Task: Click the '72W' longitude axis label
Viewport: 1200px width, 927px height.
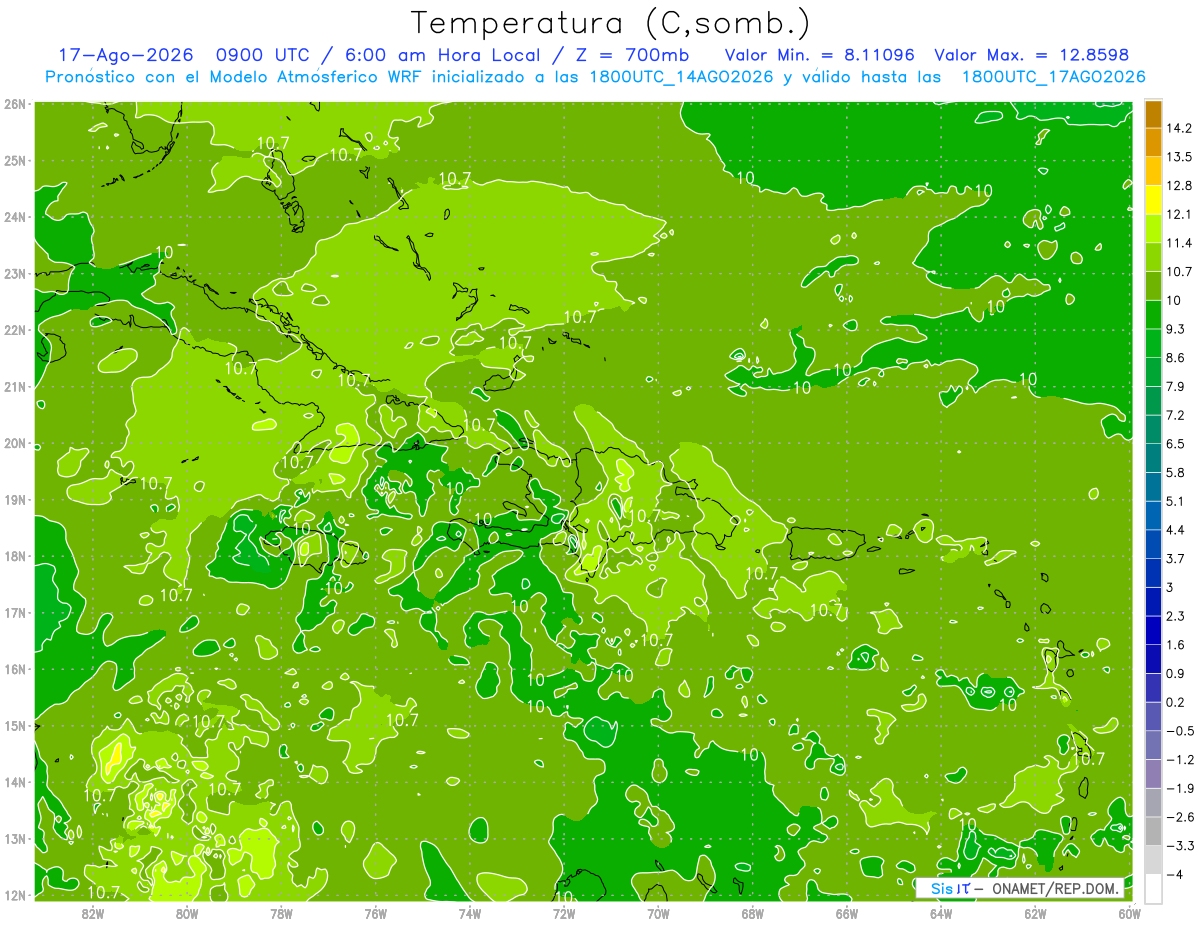Action: [564, 913]
